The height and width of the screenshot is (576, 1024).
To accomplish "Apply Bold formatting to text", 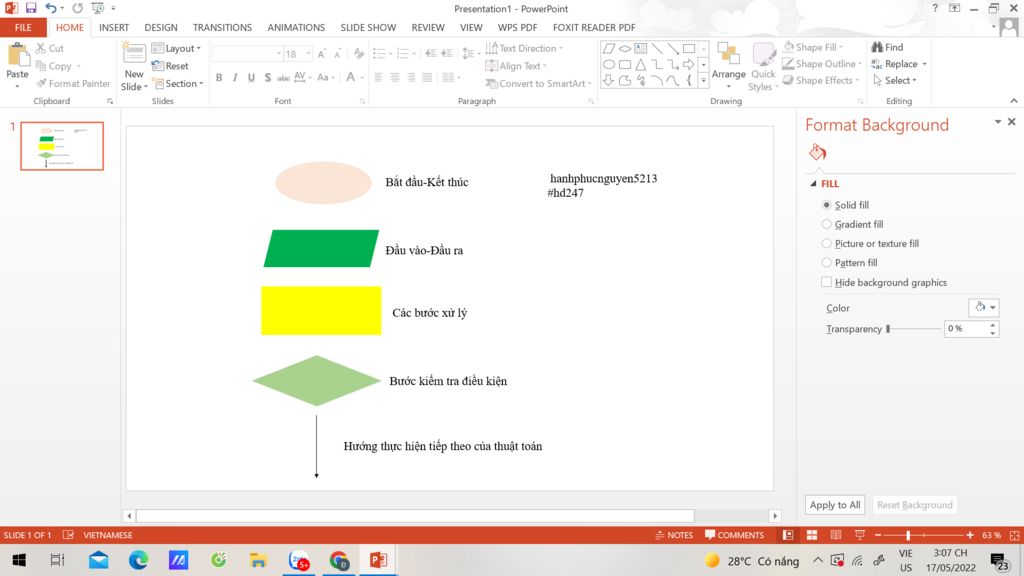I will tap(219, 78).
